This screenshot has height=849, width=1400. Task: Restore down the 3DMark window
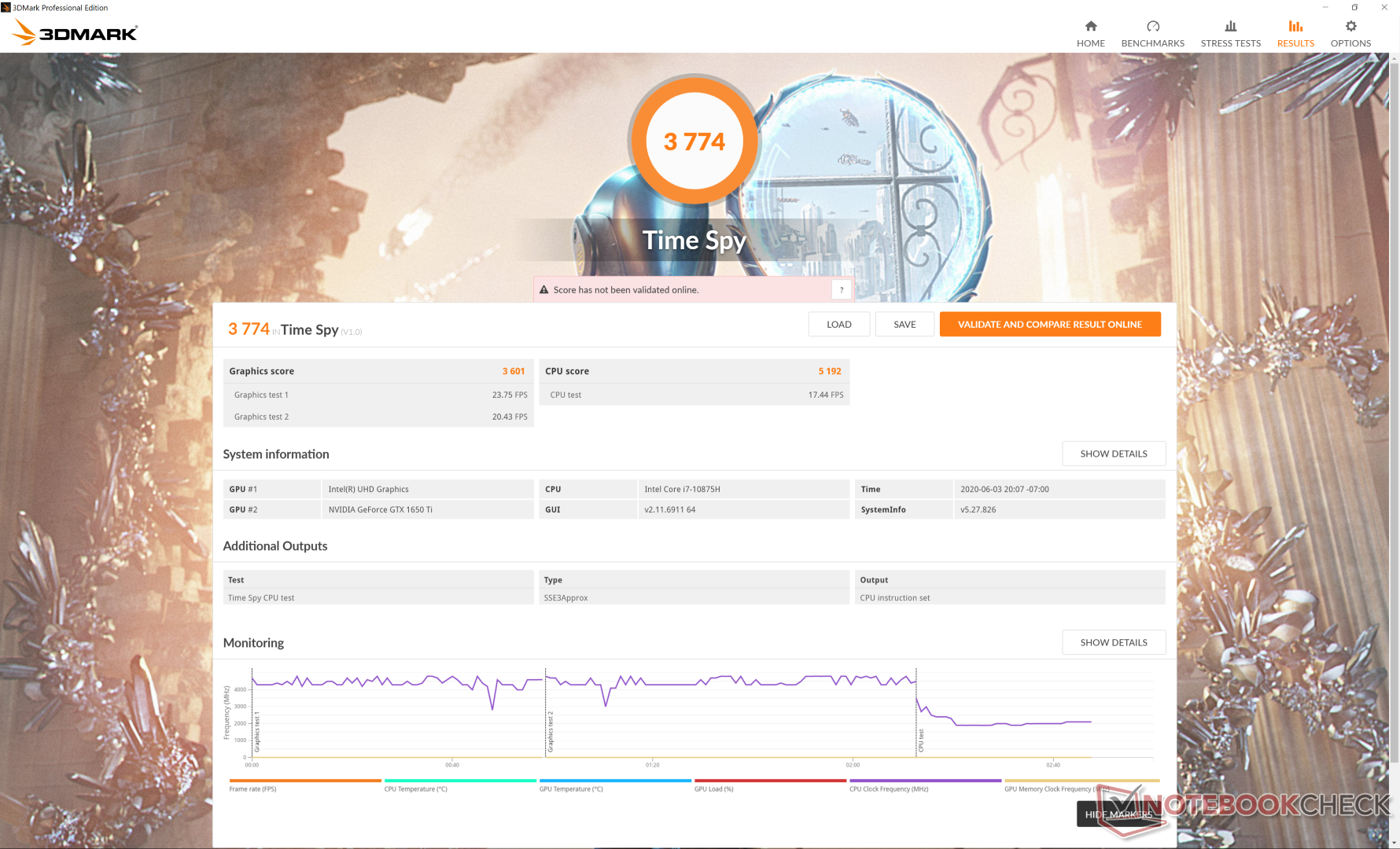coord(1354,7)
